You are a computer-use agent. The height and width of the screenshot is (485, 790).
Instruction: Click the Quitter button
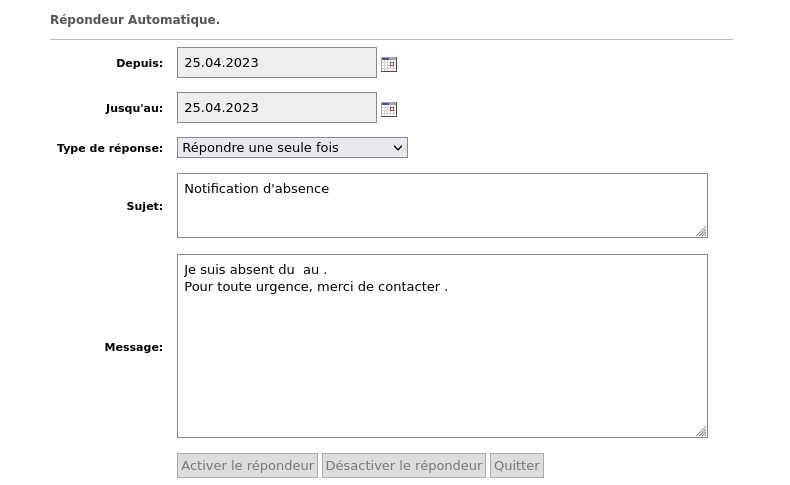tap(517, 466)
